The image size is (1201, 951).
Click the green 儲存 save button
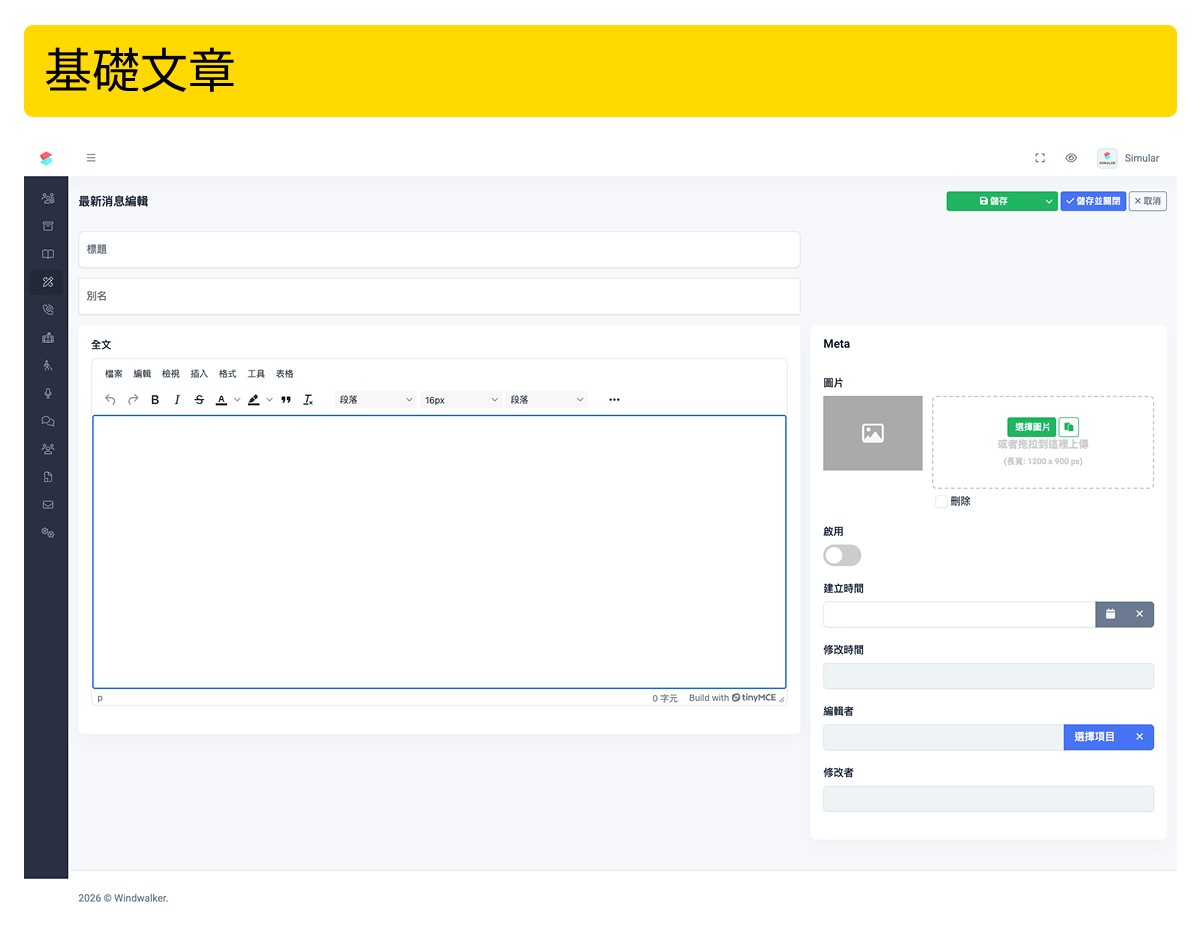point(993,201)
